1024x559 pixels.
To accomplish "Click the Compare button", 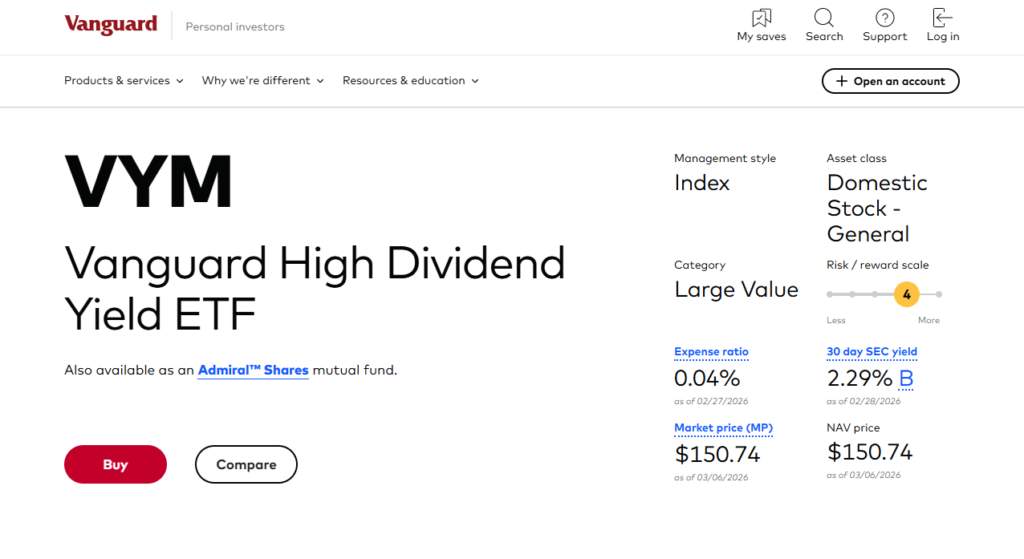I will (x=246, y=464).
